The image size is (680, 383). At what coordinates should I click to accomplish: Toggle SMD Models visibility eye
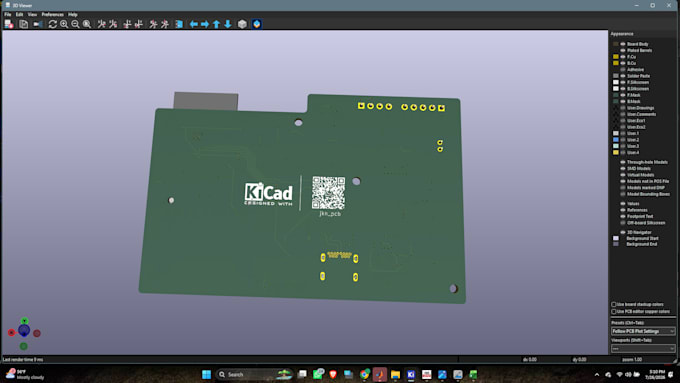tap(623, 169)
